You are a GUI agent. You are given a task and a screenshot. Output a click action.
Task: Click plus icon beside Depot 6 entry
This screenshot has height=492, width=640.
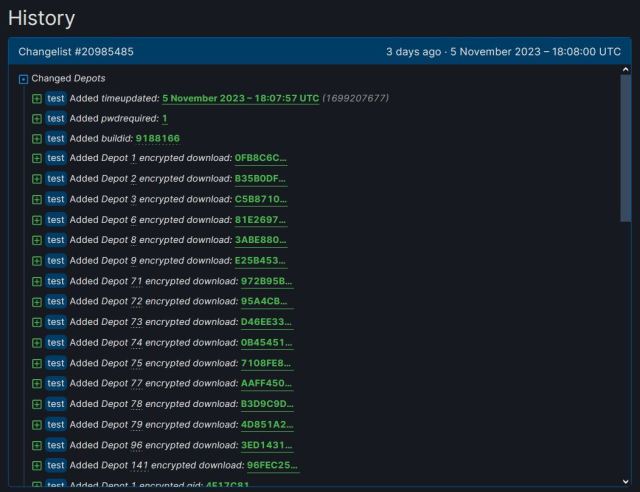coord(37,220)
